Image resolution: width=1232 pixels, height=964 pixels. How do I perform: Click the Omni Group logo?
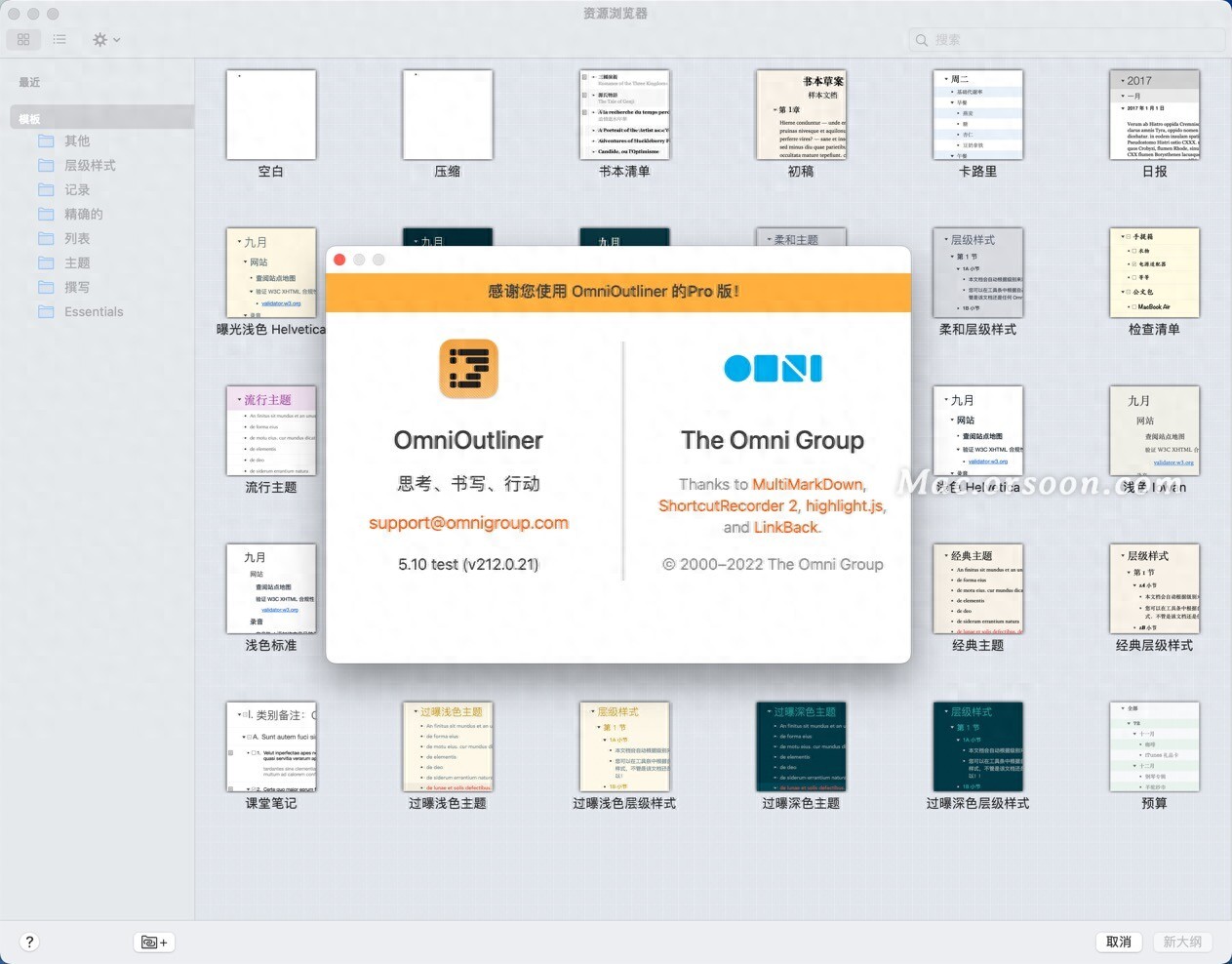[773, 368]
